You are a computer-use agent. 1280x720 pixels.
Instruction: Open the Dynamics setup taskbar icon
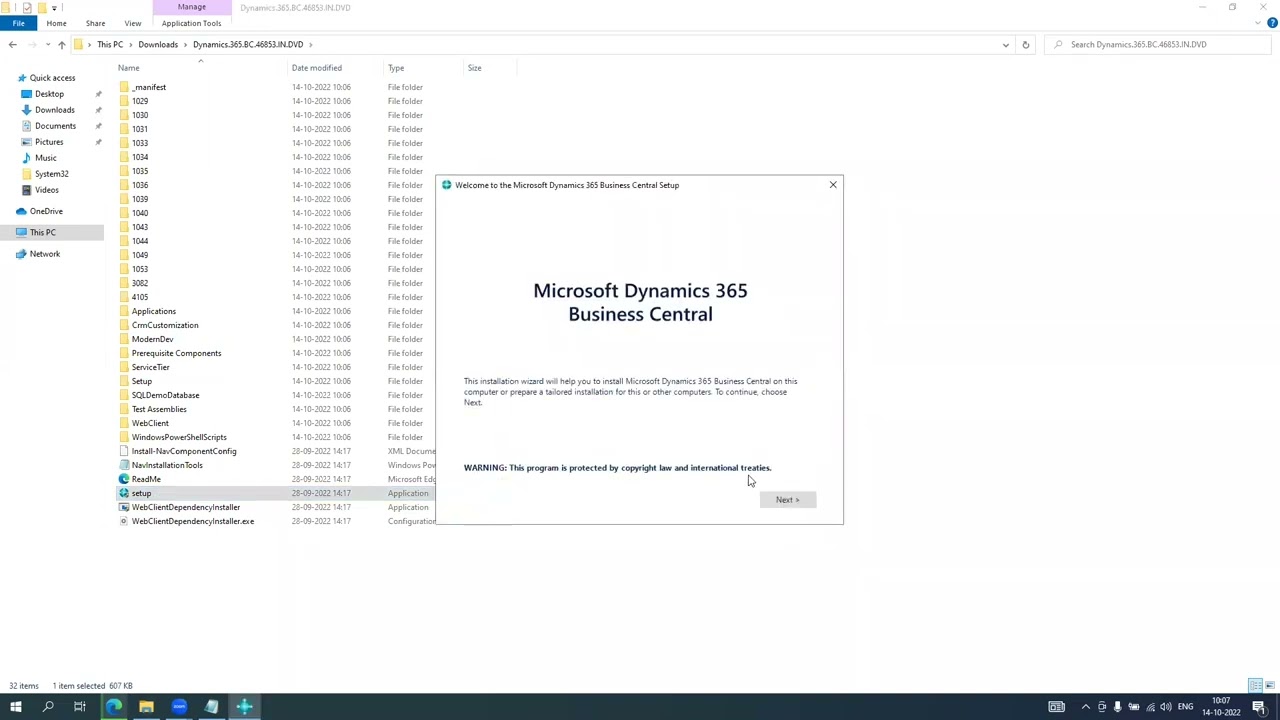244,707
